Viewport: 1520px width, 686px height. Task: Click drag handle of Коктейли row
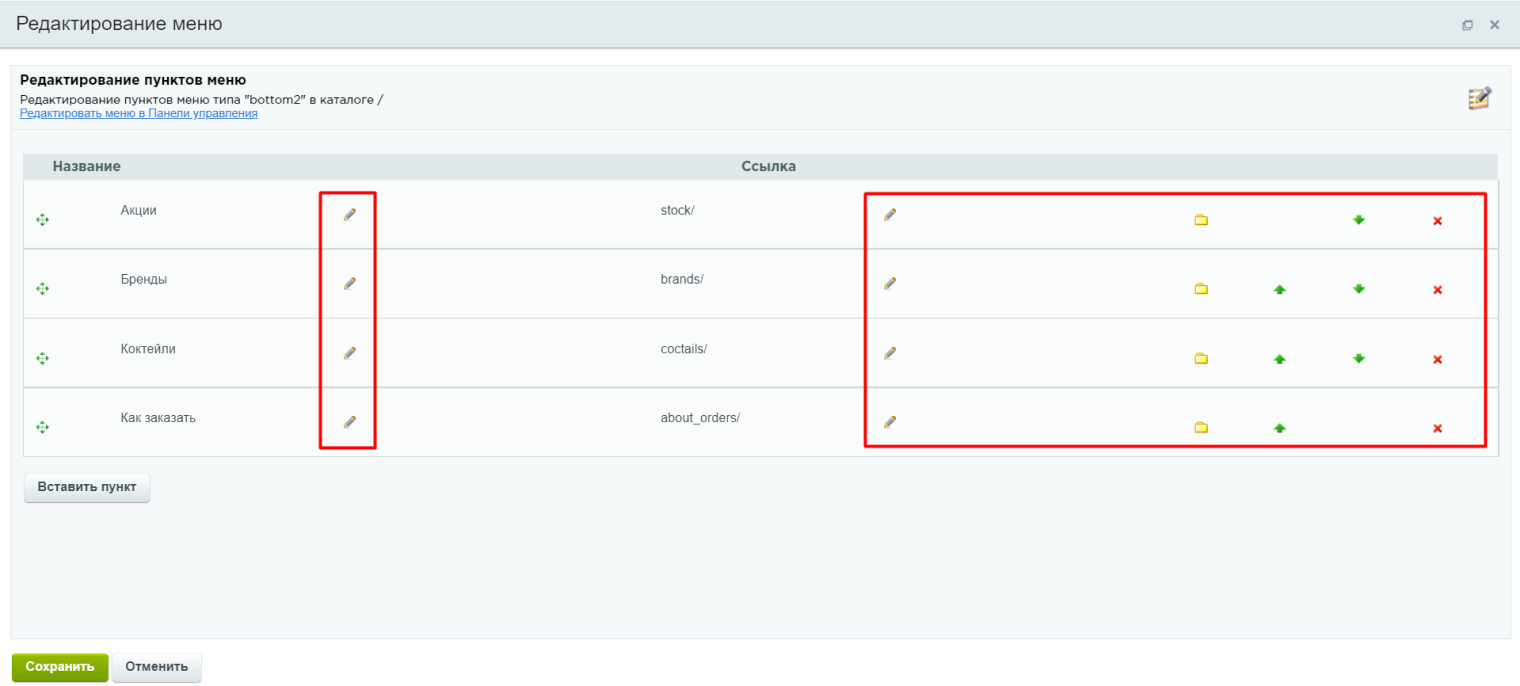tap(42, 358)
